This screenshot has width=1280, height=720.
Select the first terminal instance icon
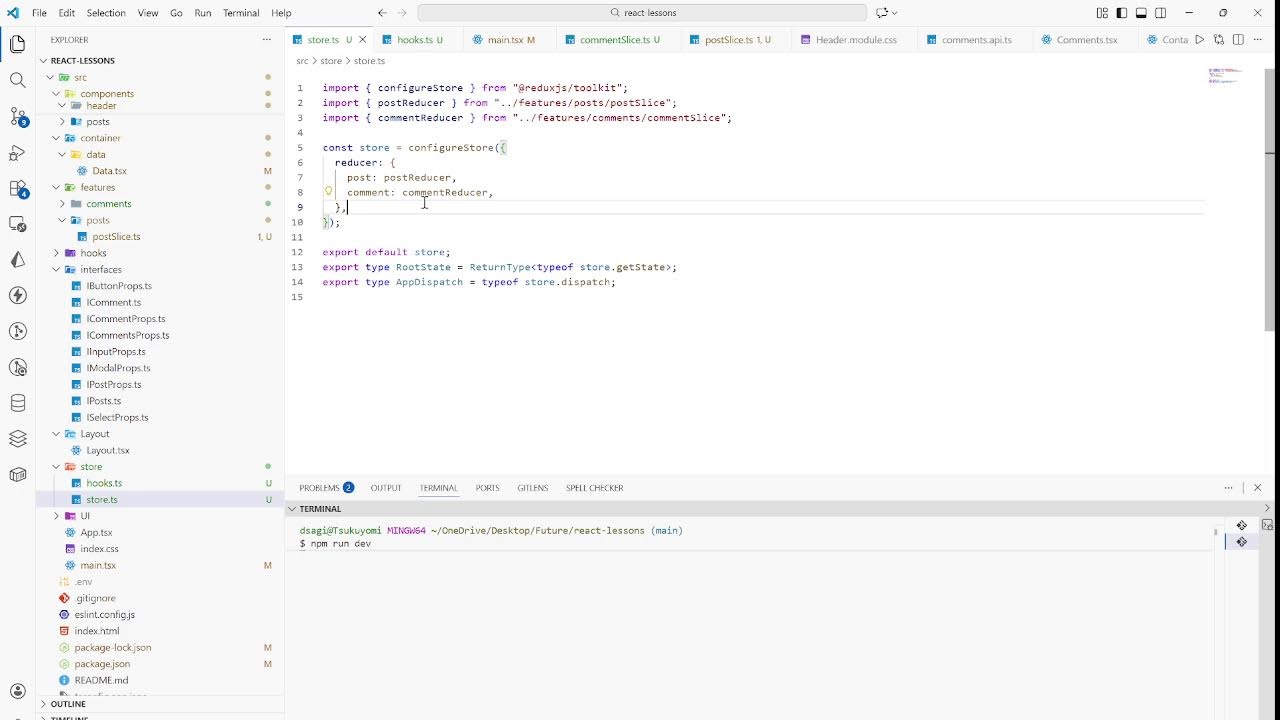coord(1241,526)
